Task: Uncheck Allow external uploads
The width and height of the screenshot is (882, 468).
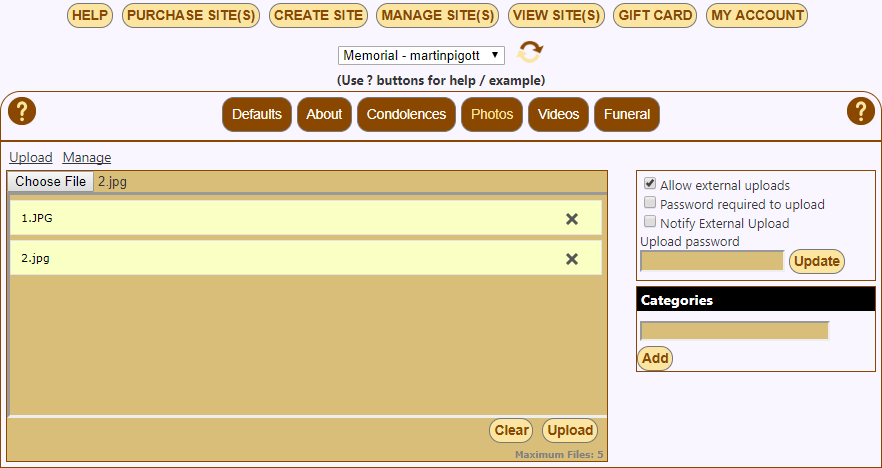Action: pyautogui.click(x=650, y=185)
